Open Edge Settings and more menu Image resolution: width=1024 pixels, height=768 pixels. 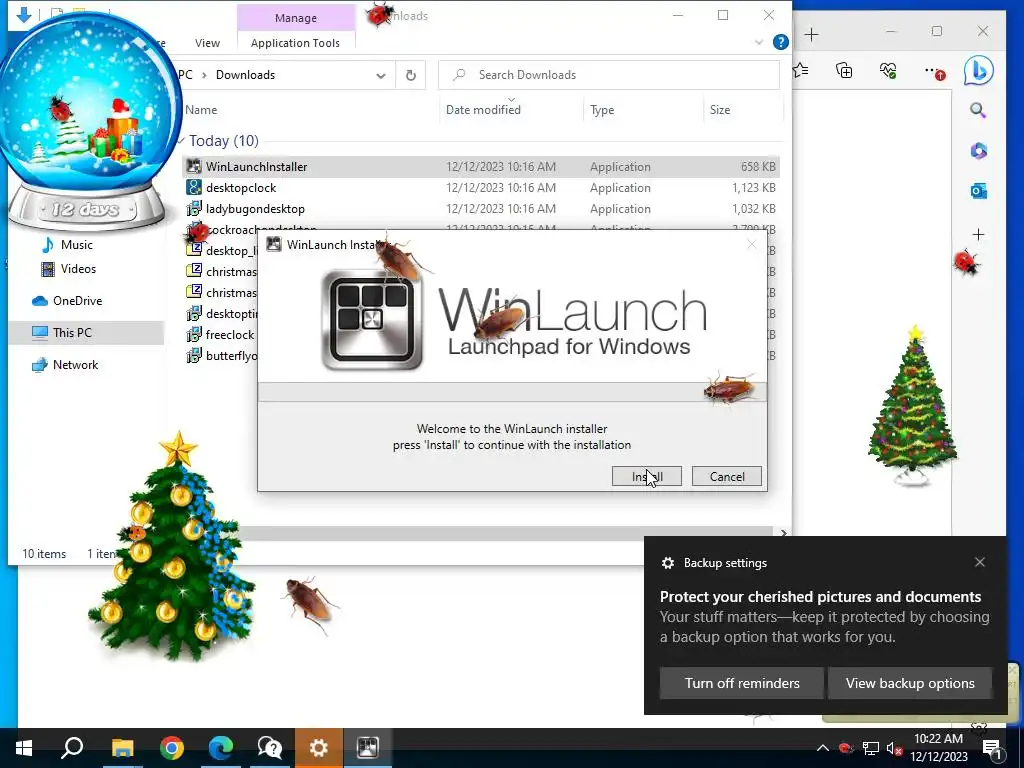pos(934,71)
